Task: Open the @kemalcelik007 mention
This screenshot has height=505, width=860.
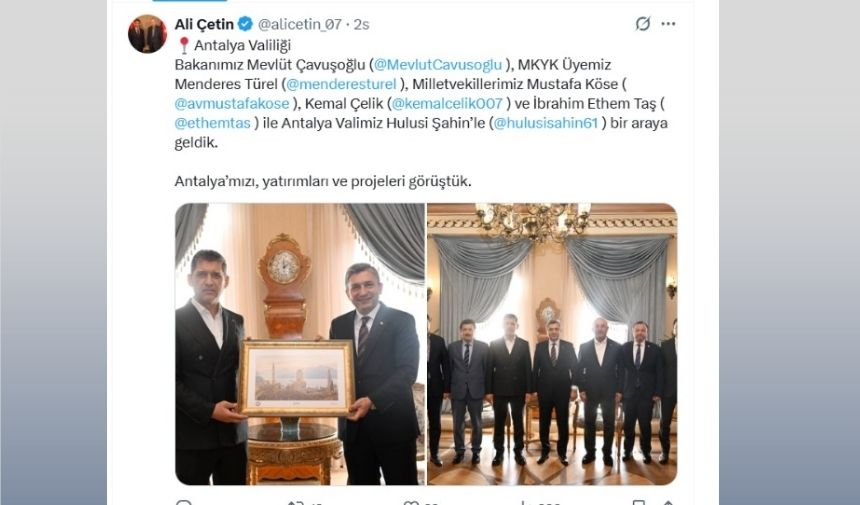Action: pyautogui.click(x=447, y=104)
